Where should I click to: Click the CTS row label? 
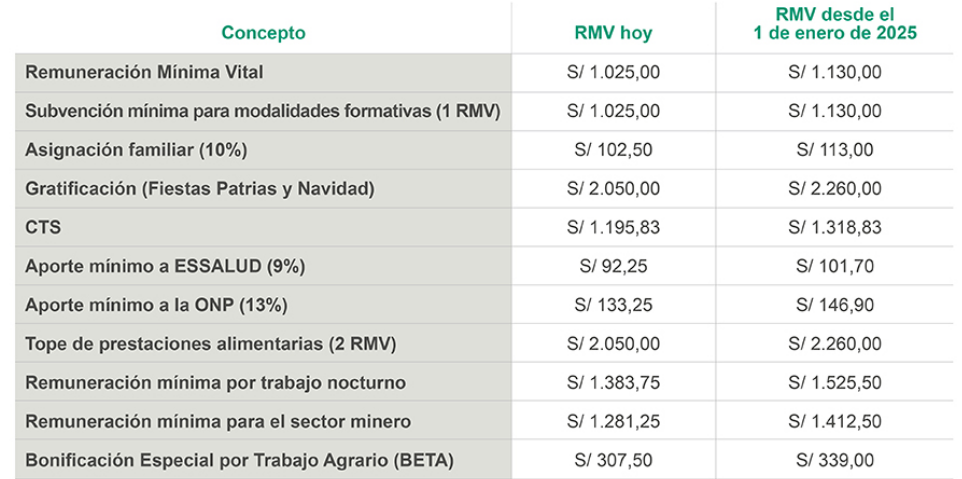point(43,227)
